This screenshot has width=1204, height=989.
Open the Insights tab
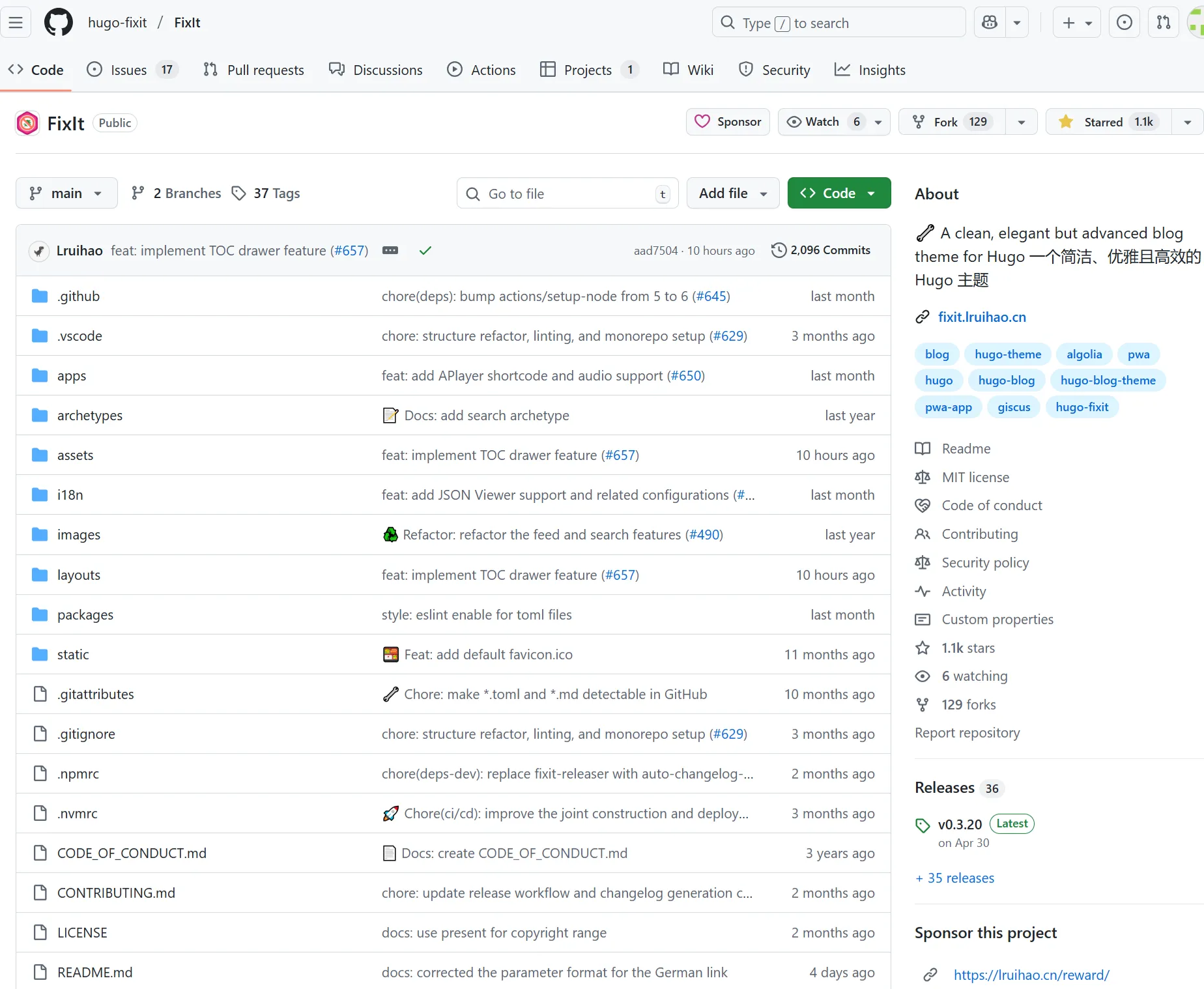tap(870, 70)
